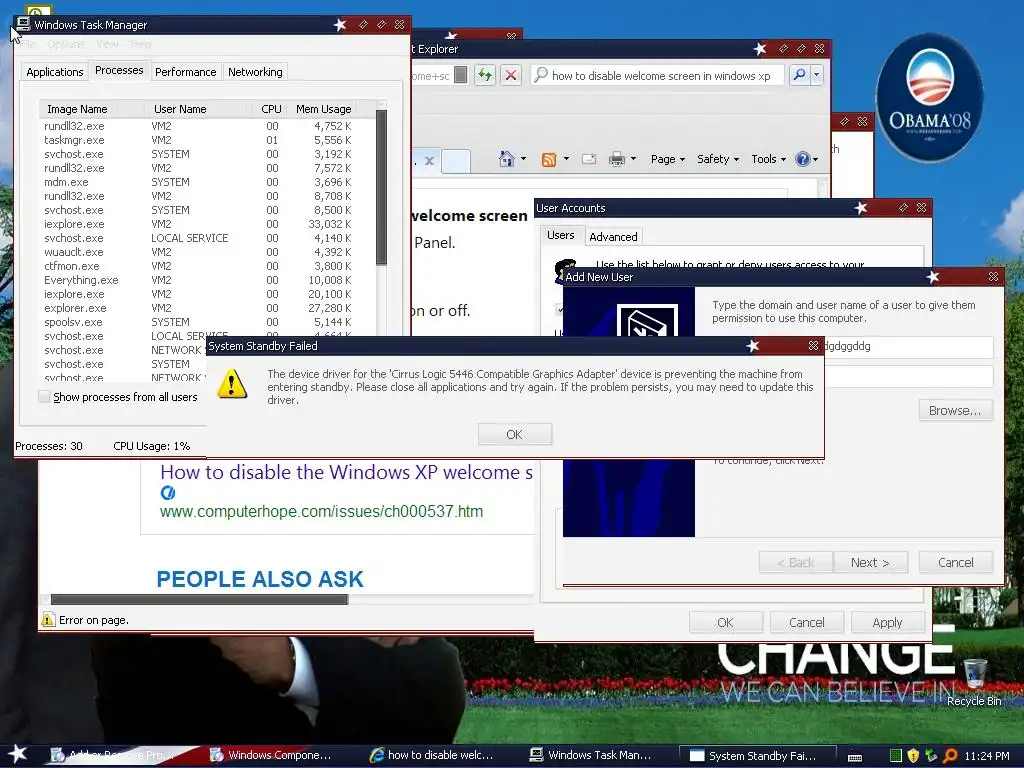Click OK in System Standby Failed dialog
Viewport: 1024px width, 768px height.
[x=515, y=434]
